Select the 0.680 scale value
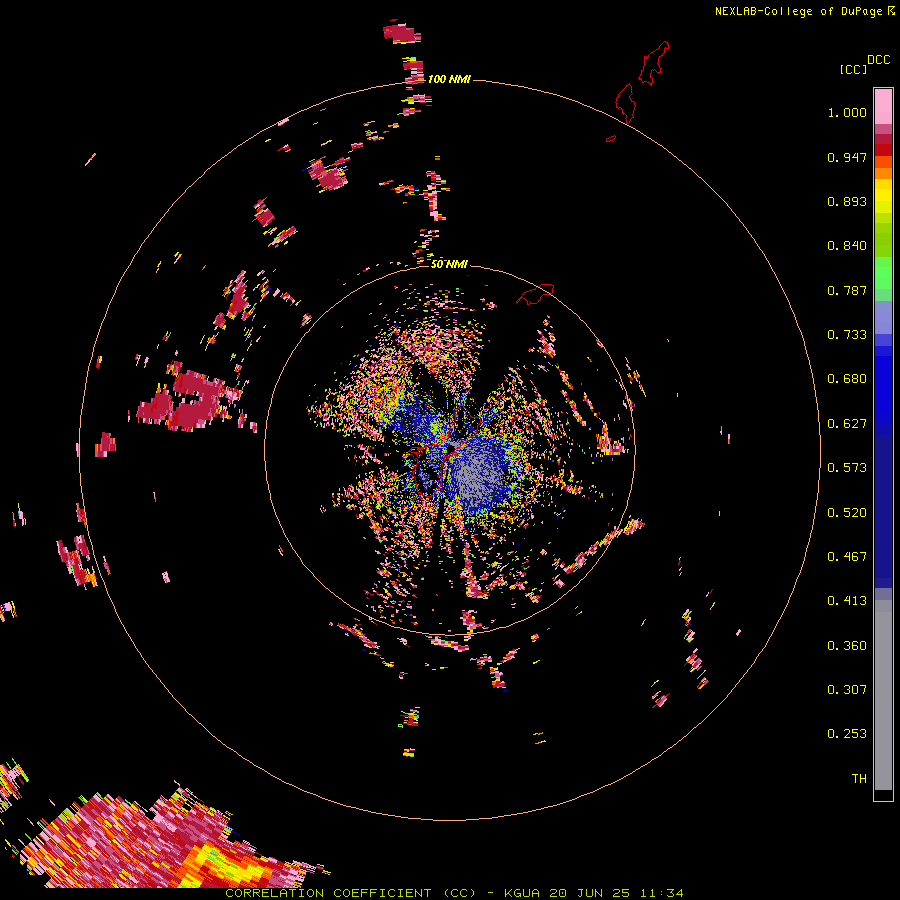Image resolution: width=900 pixels, height=900 pixels. 847,379
